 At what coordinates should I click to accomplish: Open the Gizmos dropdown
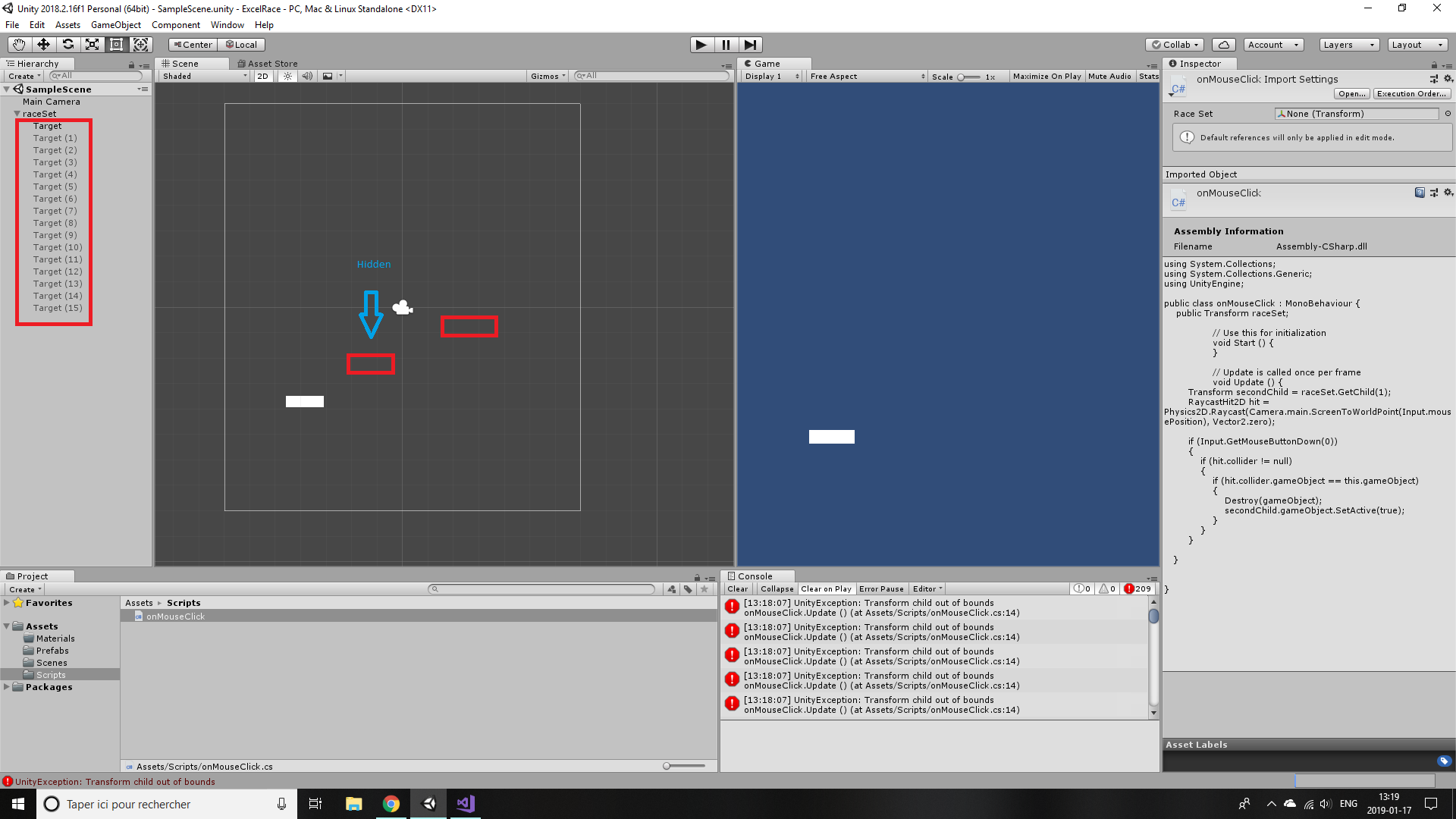click(x=548, y=76)
